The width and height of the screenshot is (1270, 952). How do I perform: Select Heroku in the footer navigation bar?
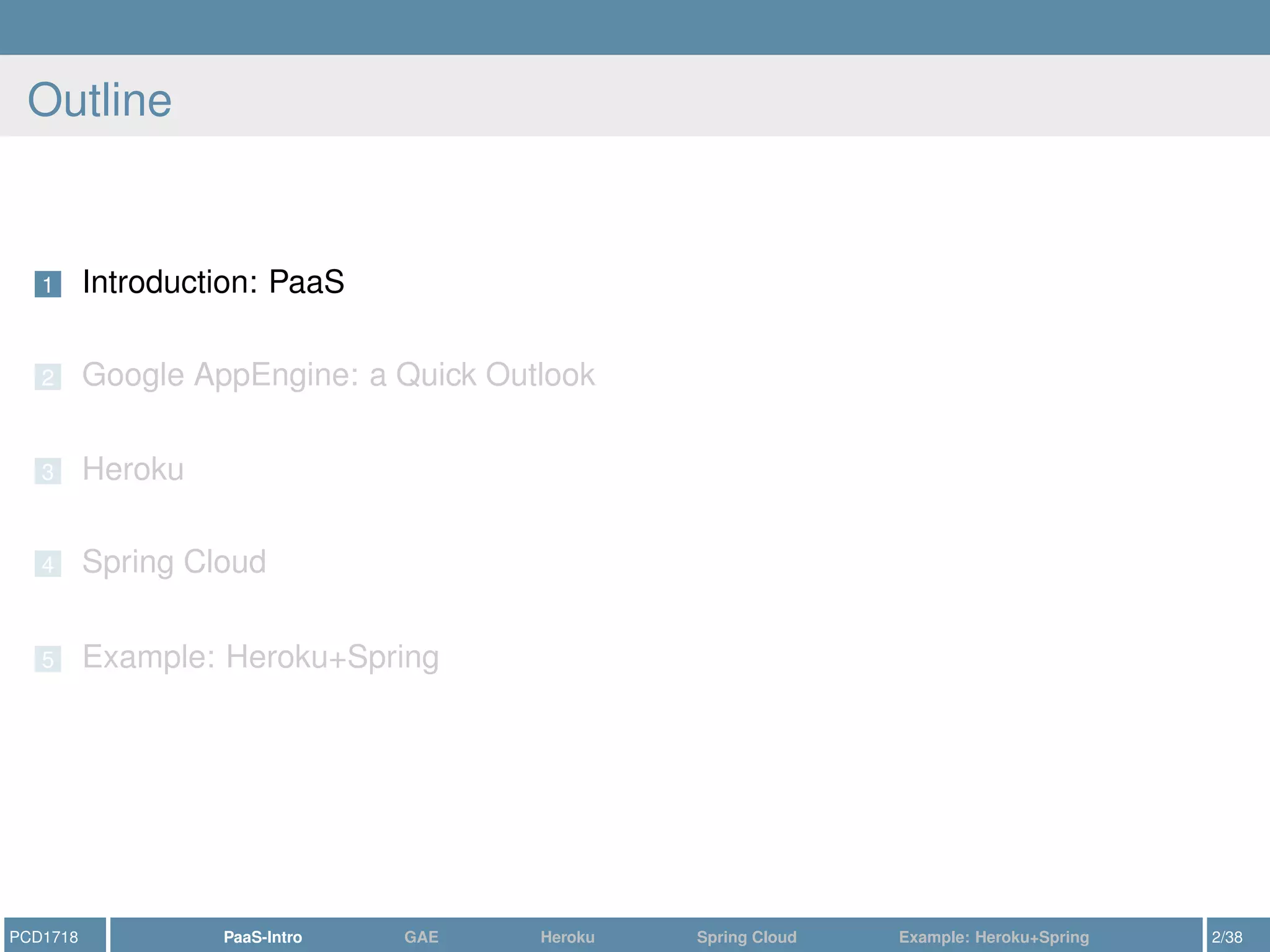click(x=567, y=937)
